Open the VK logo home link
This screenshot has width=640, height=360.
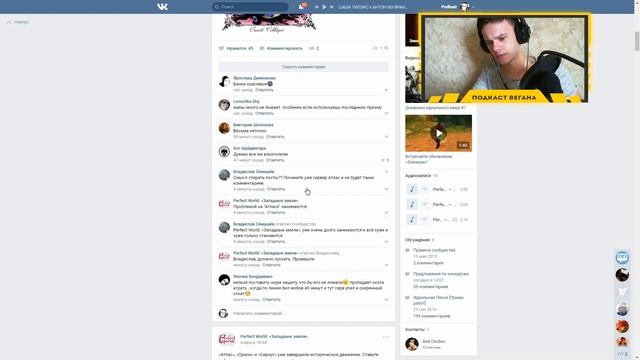pyautogui.click(x=162, y=7)
